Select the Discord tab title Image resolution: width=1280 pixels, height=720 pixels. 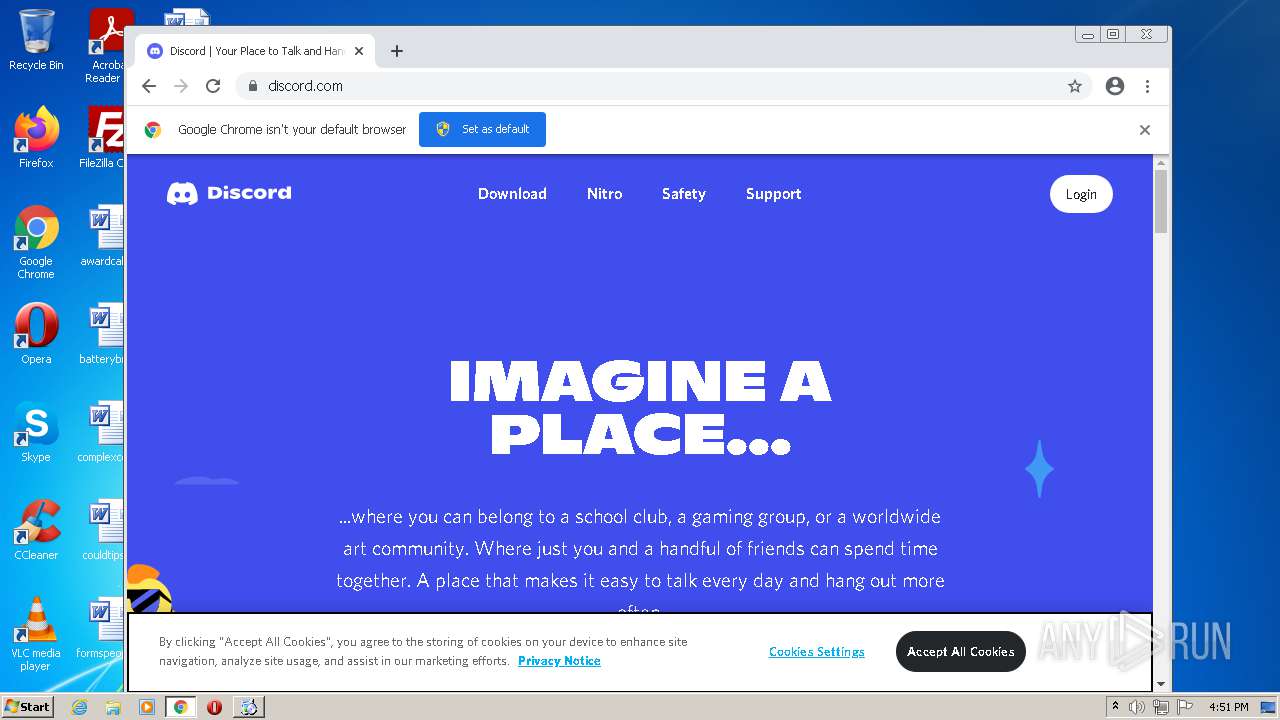point(257,51)
